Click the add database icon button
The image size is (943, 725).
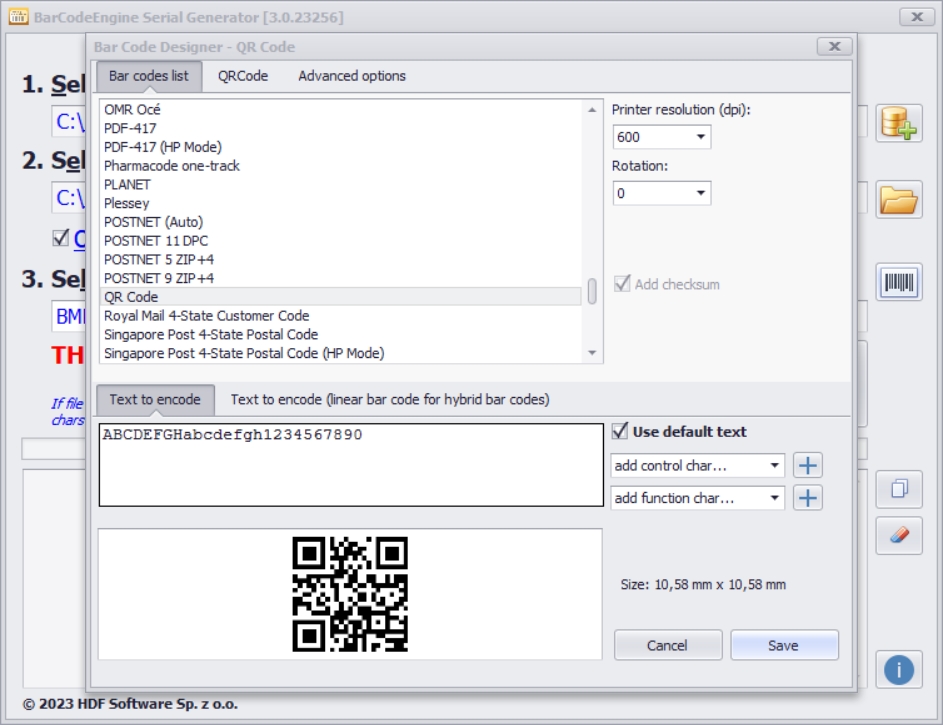pyautogui.click(x=898, y=123)
